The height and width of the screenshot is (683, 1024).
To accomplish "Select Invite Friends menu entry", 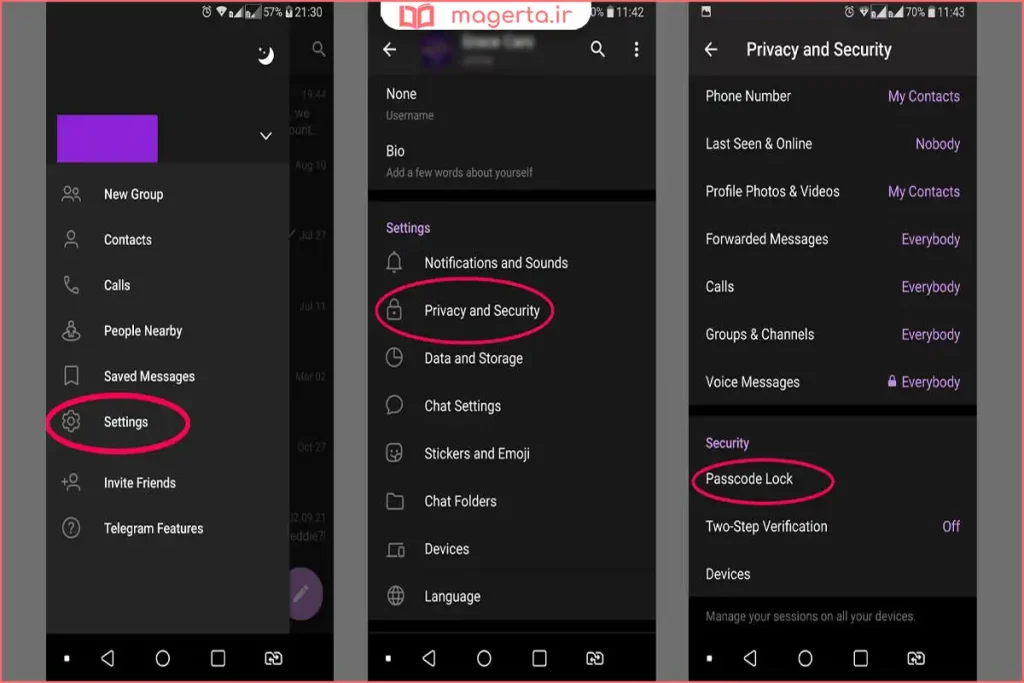I will (139, 483).
